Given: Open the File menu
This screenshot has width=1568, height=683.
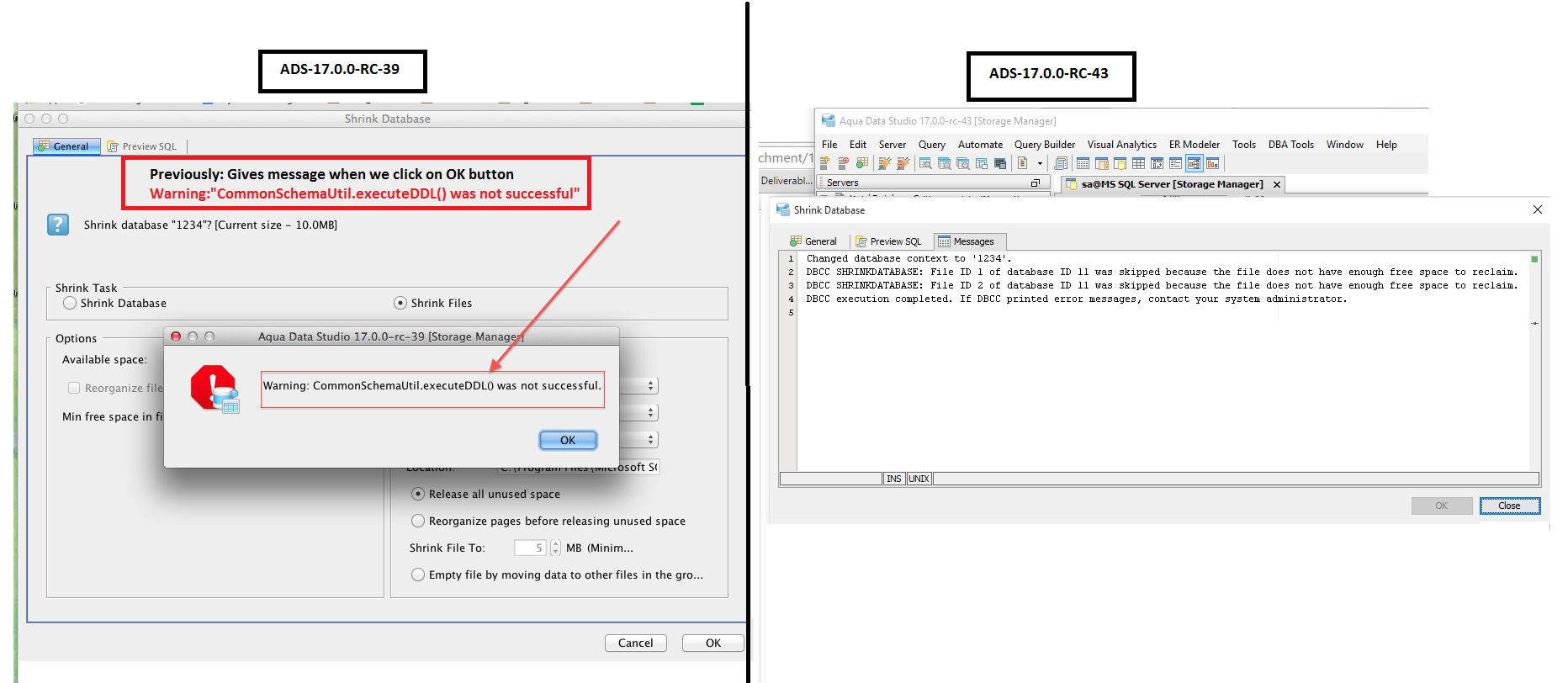Looking at the screenshot, I should pos(829,145).
